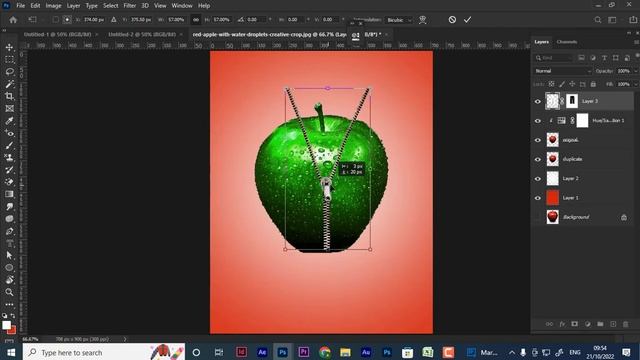Open the Layers panel options menu
640x360 pixels.
[x=636, y=42]
